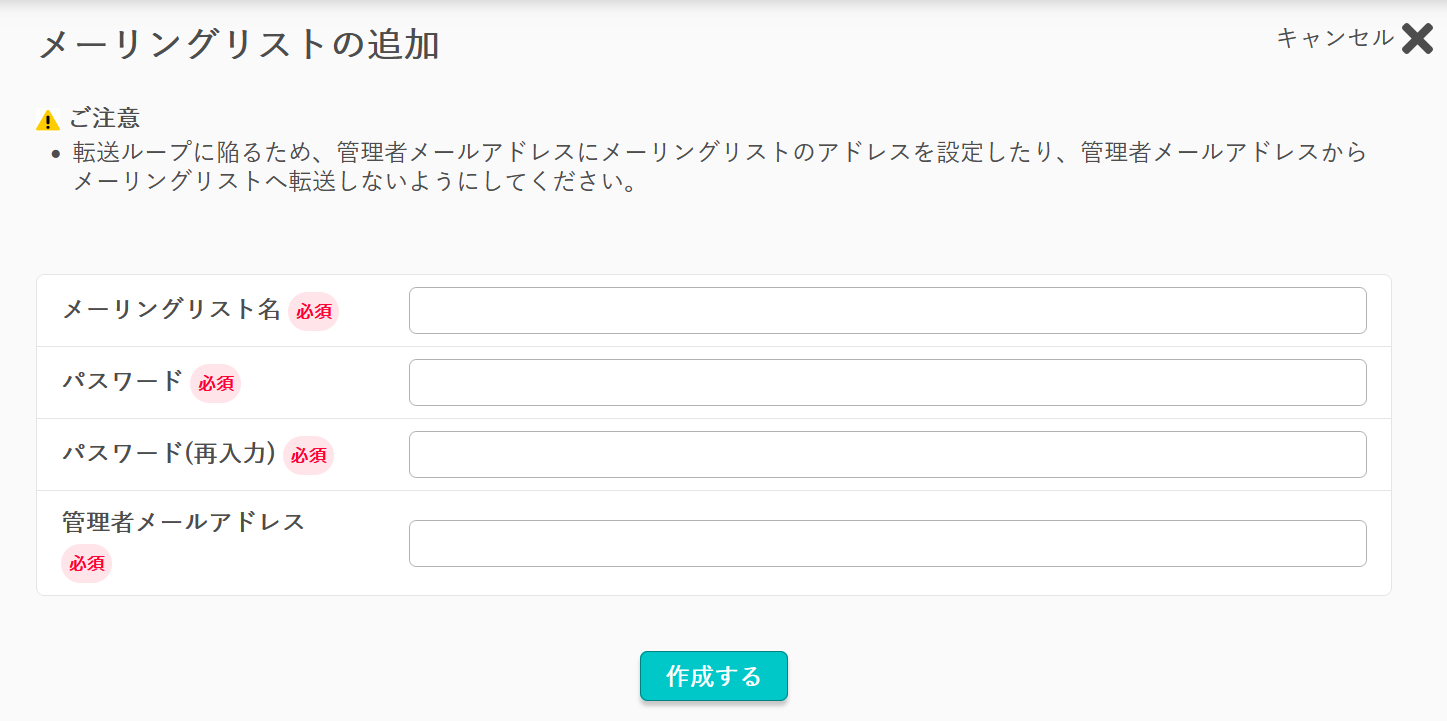Screen dimensions: 1447x721
Task: Click the 必須 badge beside パスワード(再入力)
Action: tap(309, 456)
